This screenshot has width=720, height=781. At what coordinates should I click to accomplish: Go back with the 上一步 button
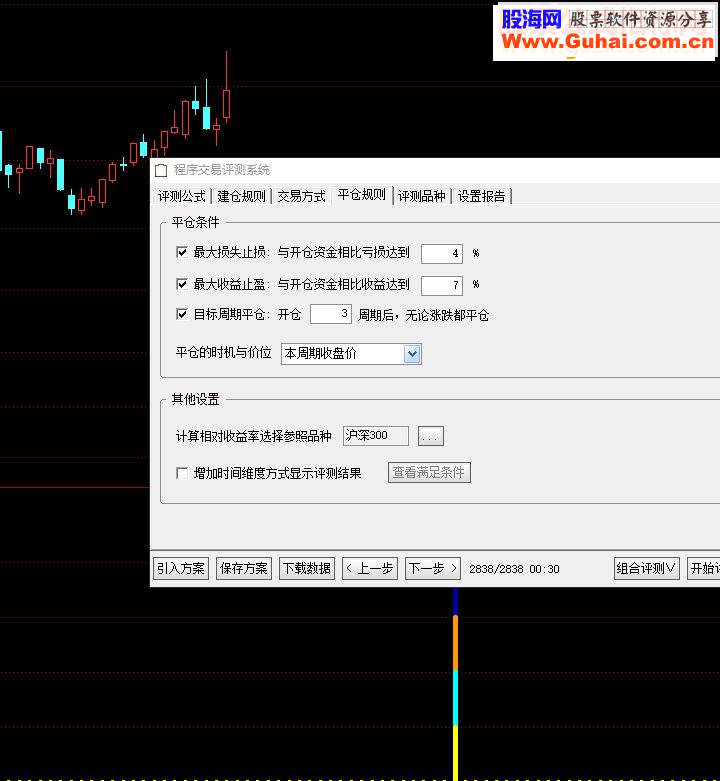tap(369, 568)
